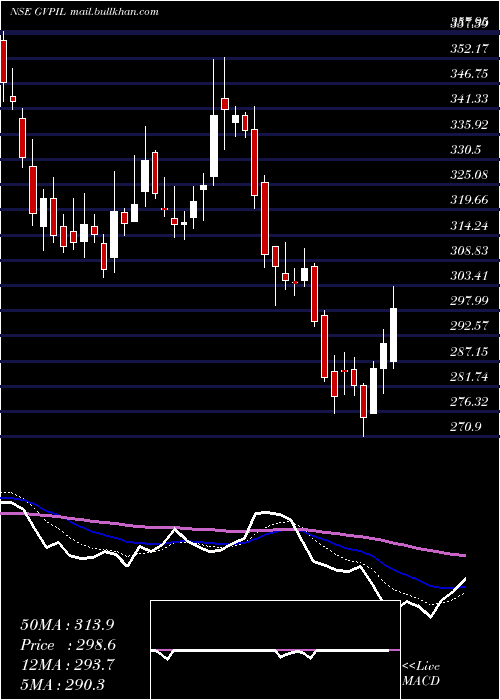Click the last white candlestick near 298
The width and height of the screenshot is (500, 700).
(x=393, y=335)
